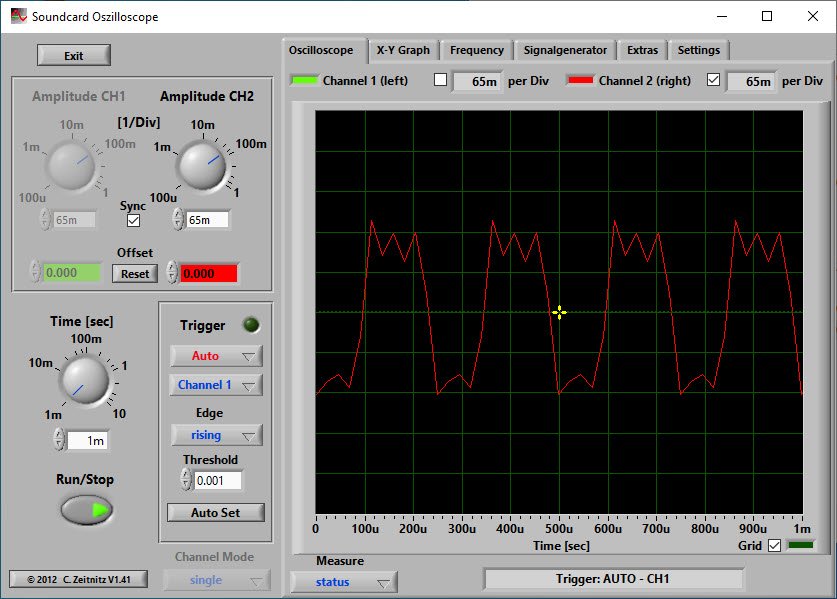Enable the Channel 1 display checkbox
Image resolution: width=837 pixels, height=599 pixels.
440,81
